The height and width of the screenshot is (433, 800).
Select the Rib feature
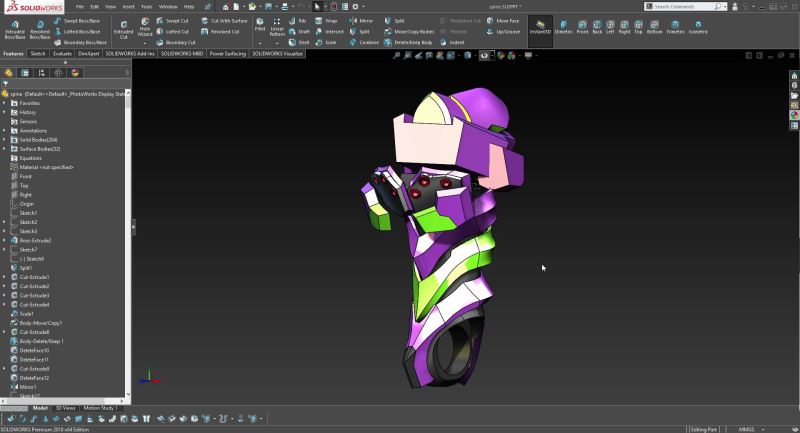(297, 21)
